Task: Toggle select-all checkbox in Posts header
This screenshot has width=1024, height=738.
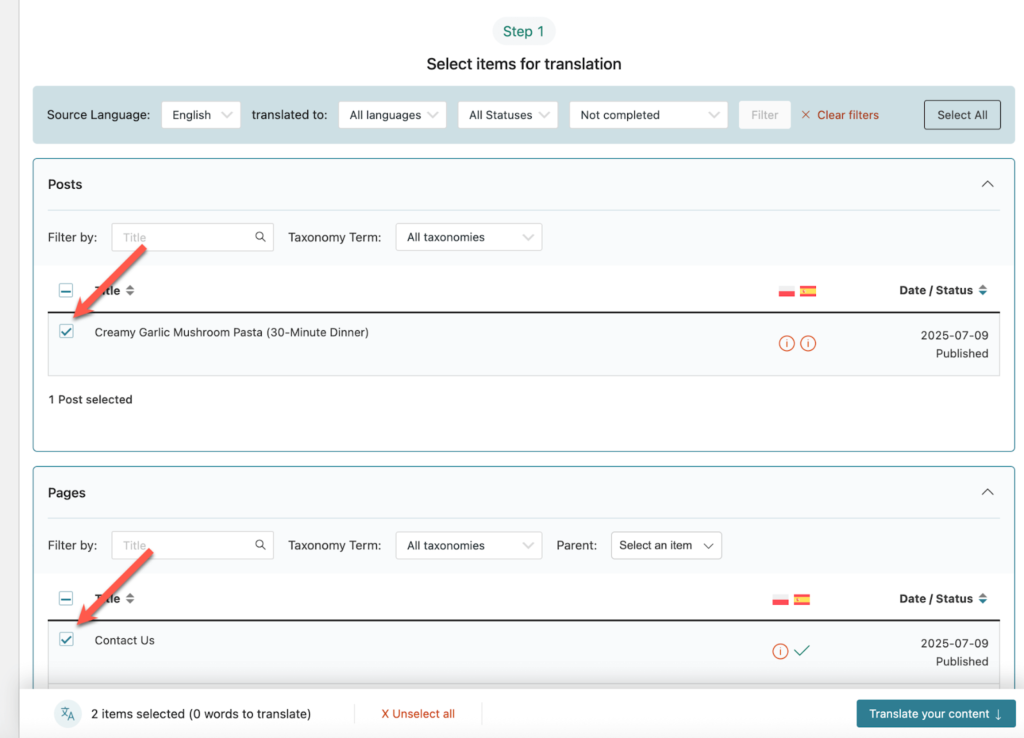Action: click(66, 291)
